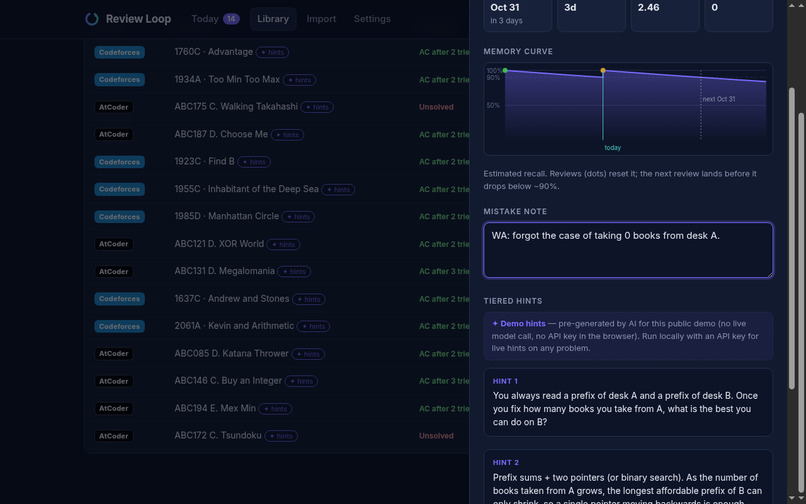The image size is (806, 504).
Task: Click hints badge on ABC194 E. Mex Min
Action: click(275, 409)
